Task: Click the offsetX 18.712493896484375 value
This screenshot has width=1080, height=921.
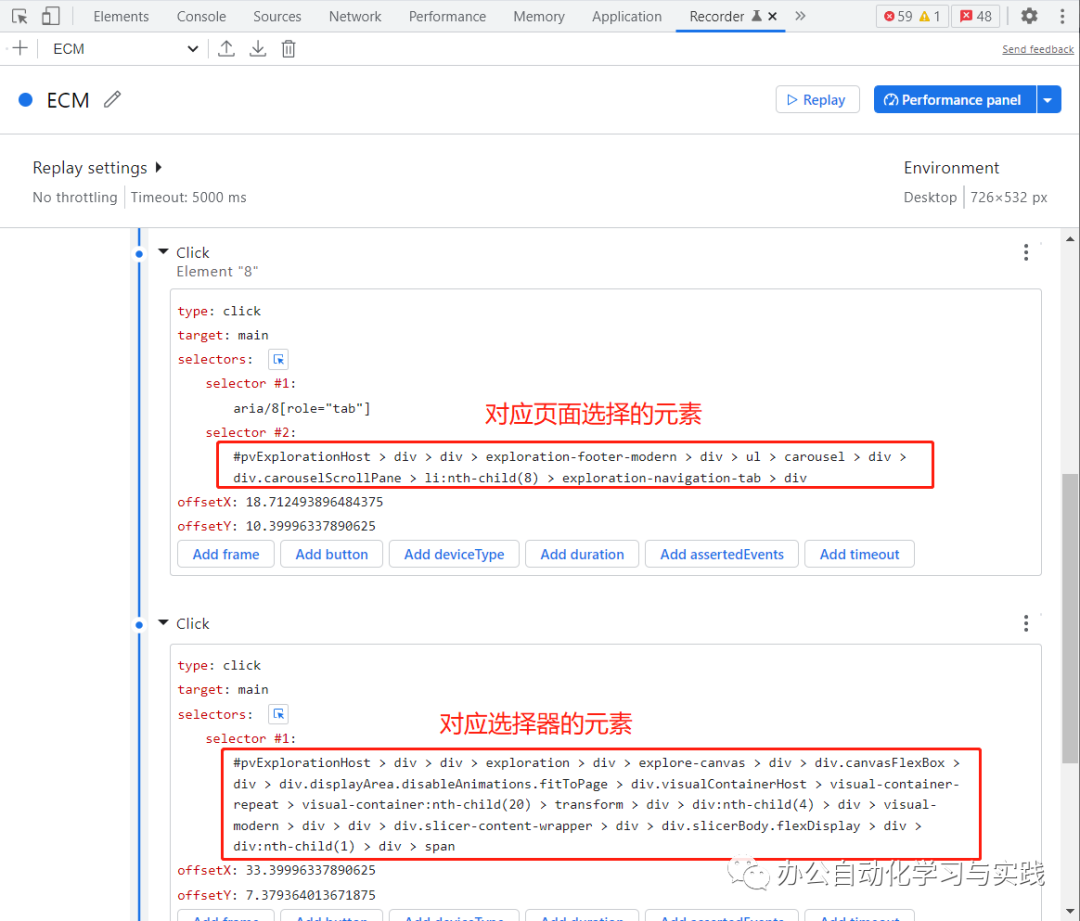Action: [314, 502]
